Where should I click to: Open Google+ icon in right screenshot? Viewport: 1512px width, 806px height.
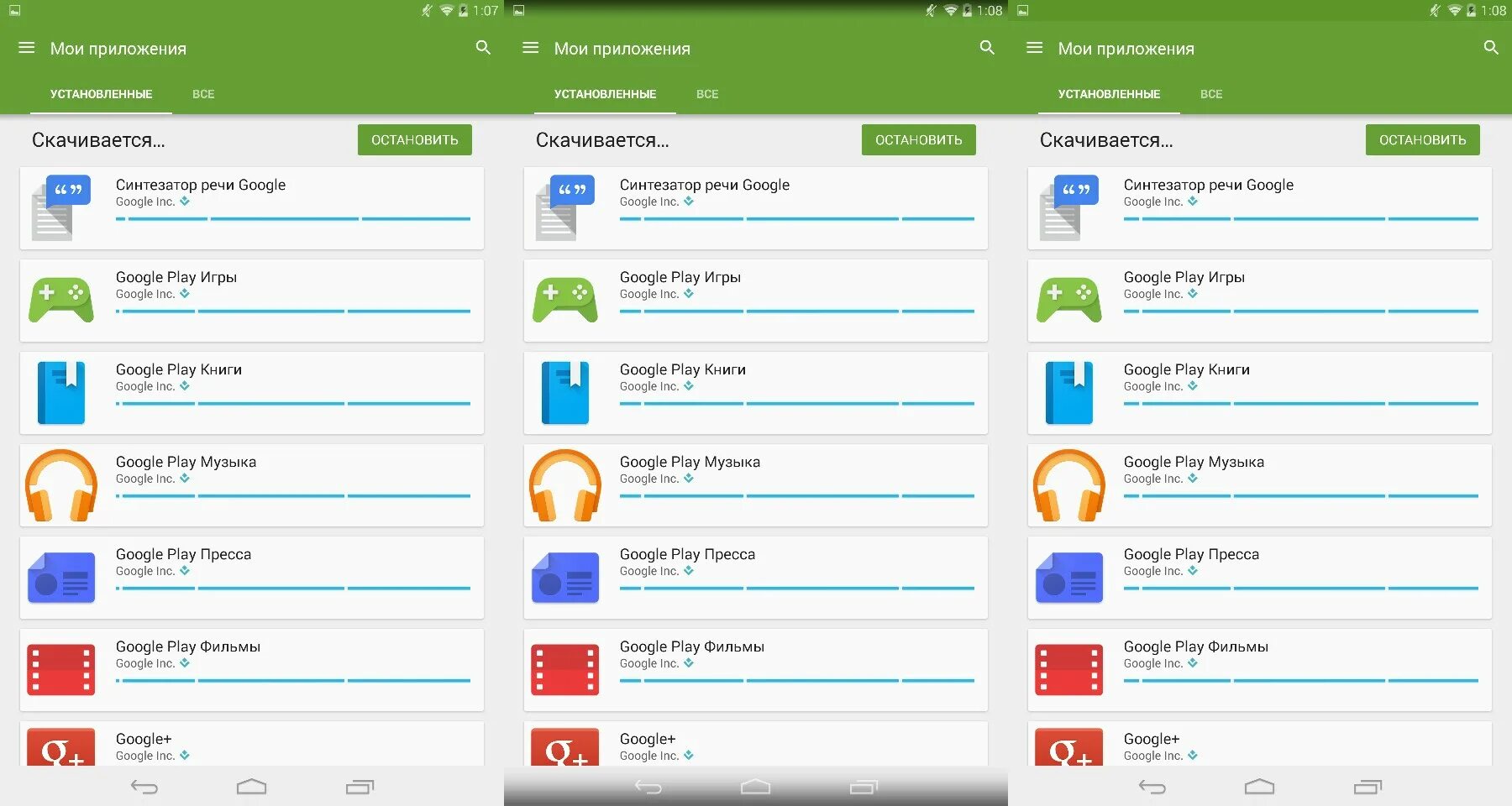point(1069,746)
